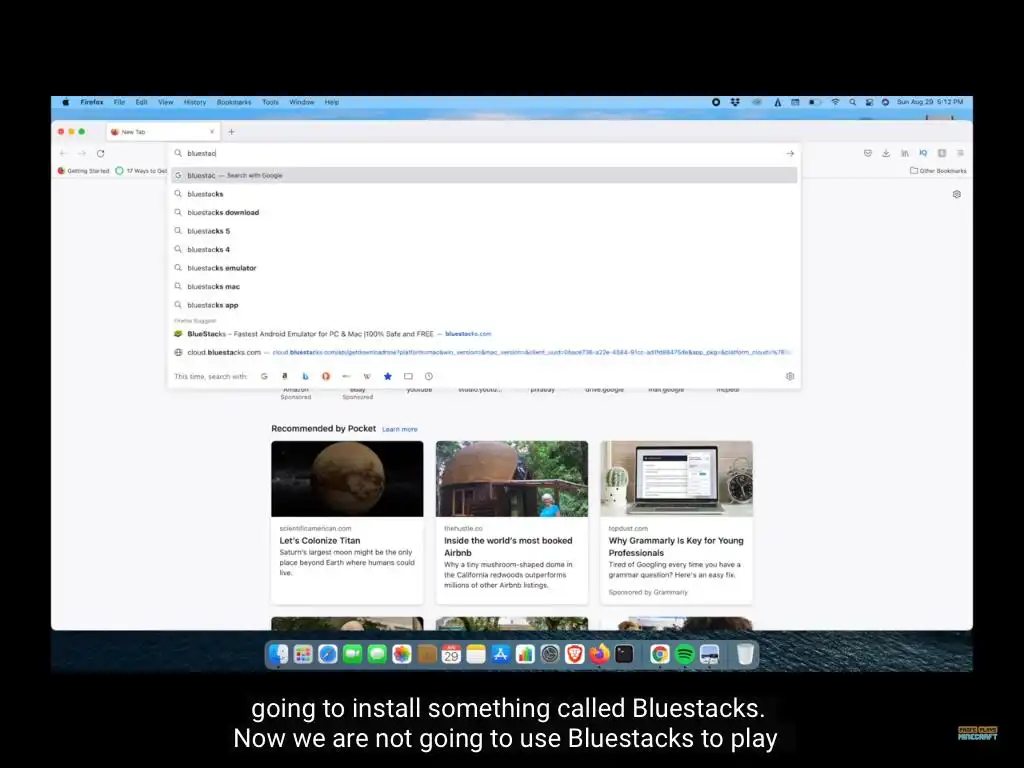Open the Window menu

click(302, 103)
